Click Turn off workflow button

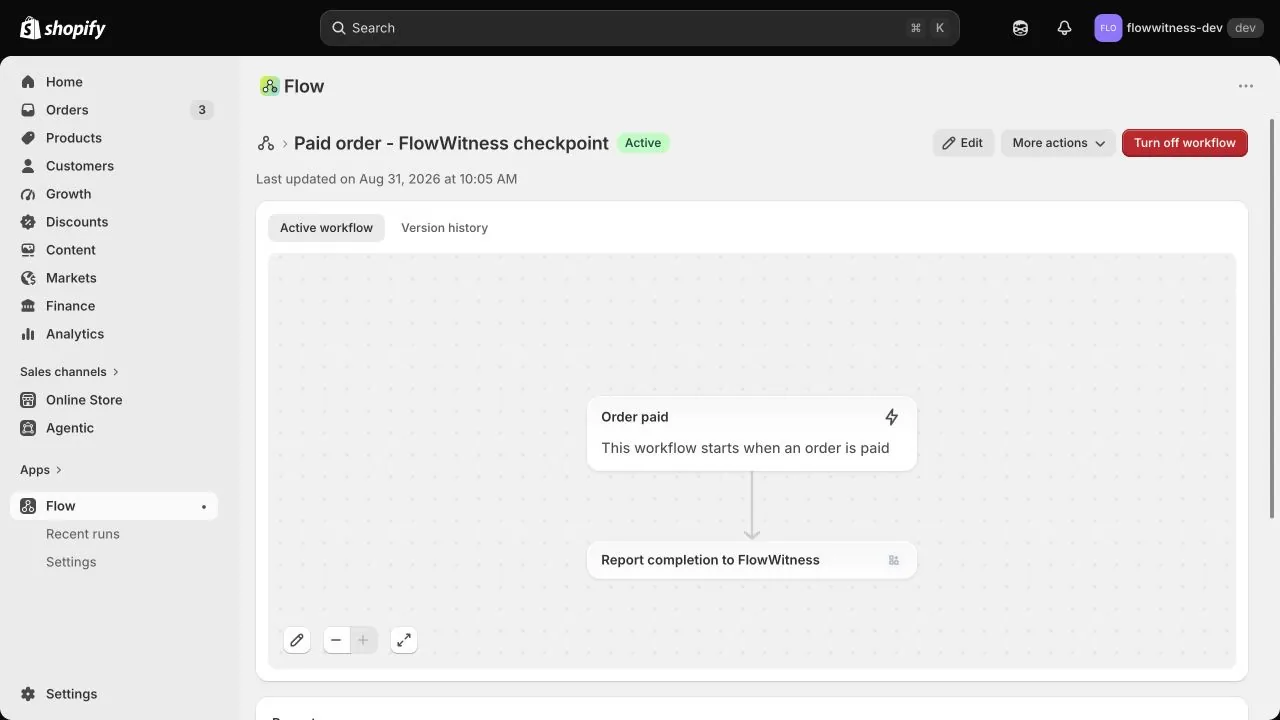click(x=1185, y=143)
